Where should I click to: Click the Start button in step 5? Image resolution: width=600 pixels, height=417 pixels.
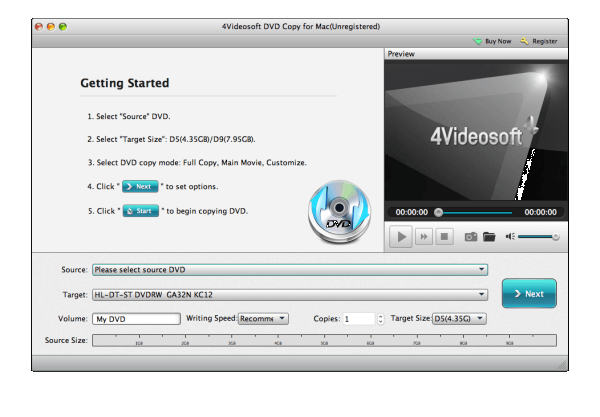tap(140, 211)
